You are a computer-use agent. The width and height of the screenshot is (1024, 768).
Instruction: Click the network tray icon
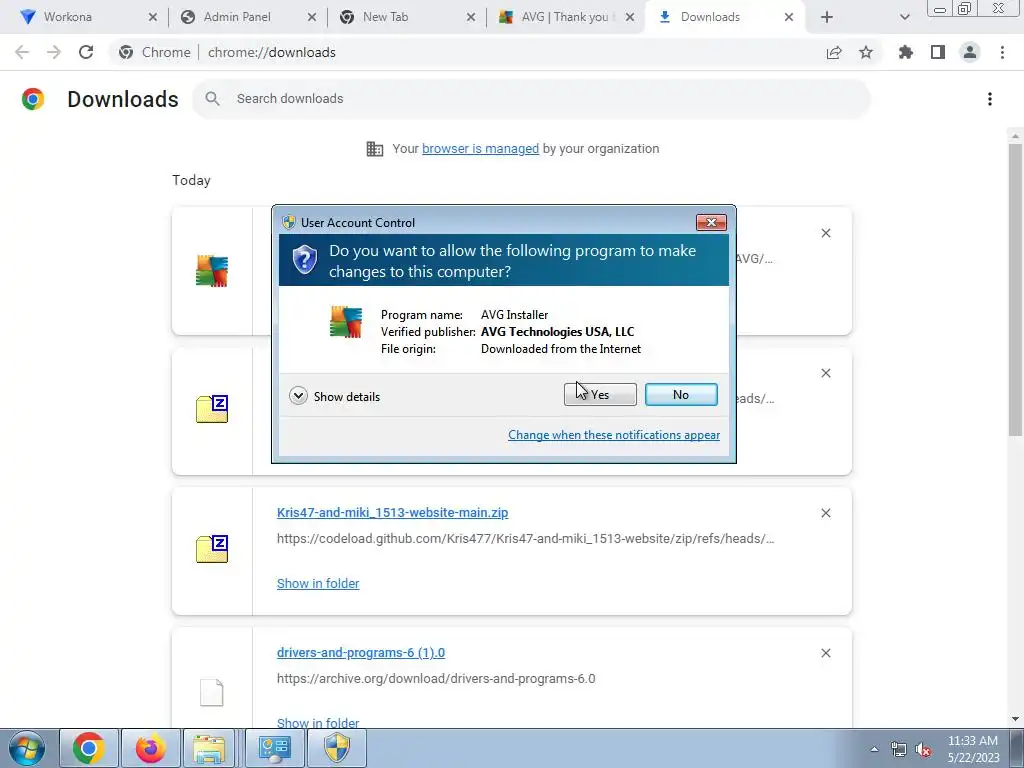click(x=899, y=749)
